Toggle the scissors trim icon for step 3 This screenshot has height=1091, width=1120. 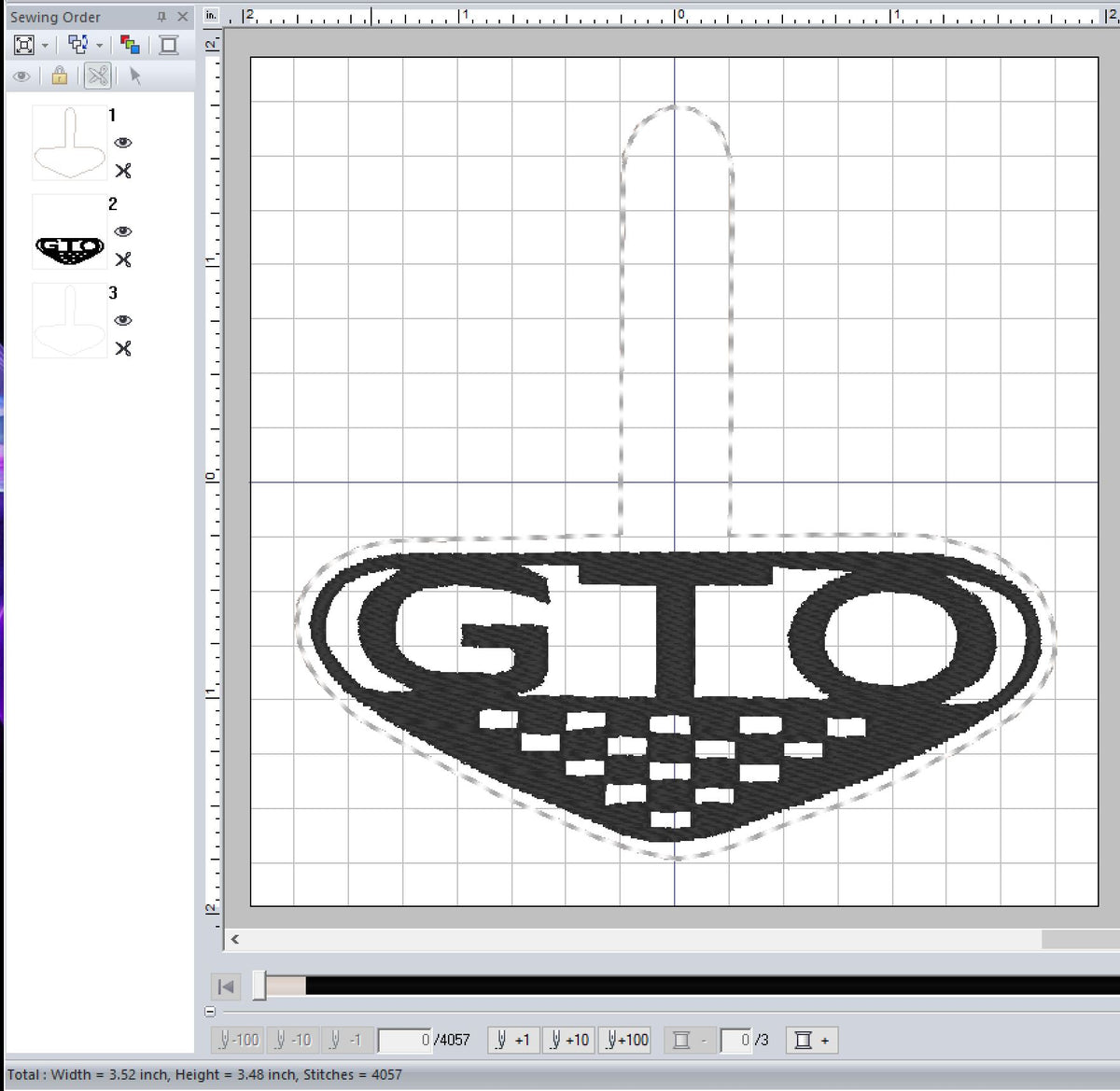coord(123,348)
